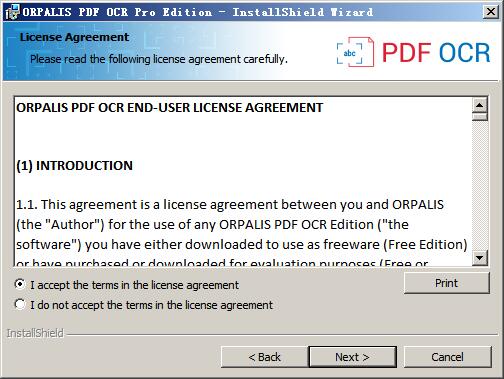Click the END-USER LICENSE AGREEMENT title line

click(170, 108)
